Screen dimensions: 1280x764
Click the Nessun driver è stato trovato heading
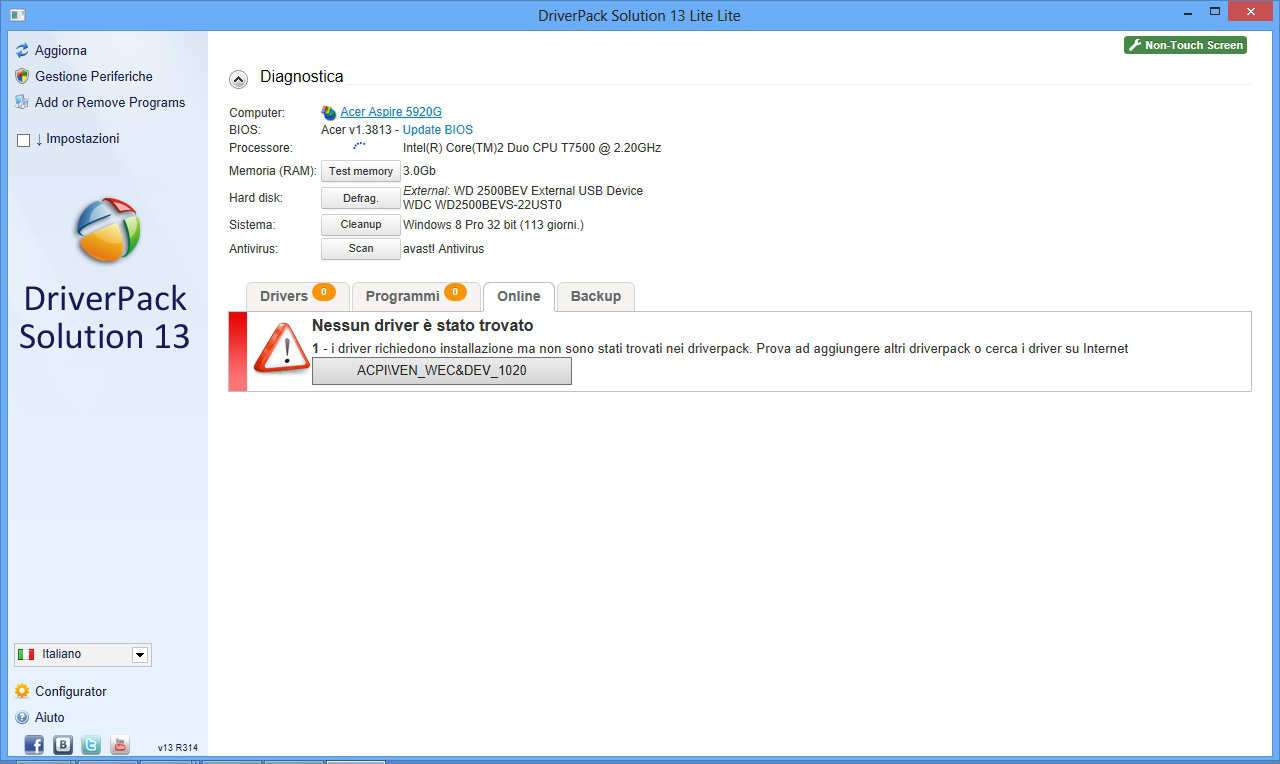(423, 325)
